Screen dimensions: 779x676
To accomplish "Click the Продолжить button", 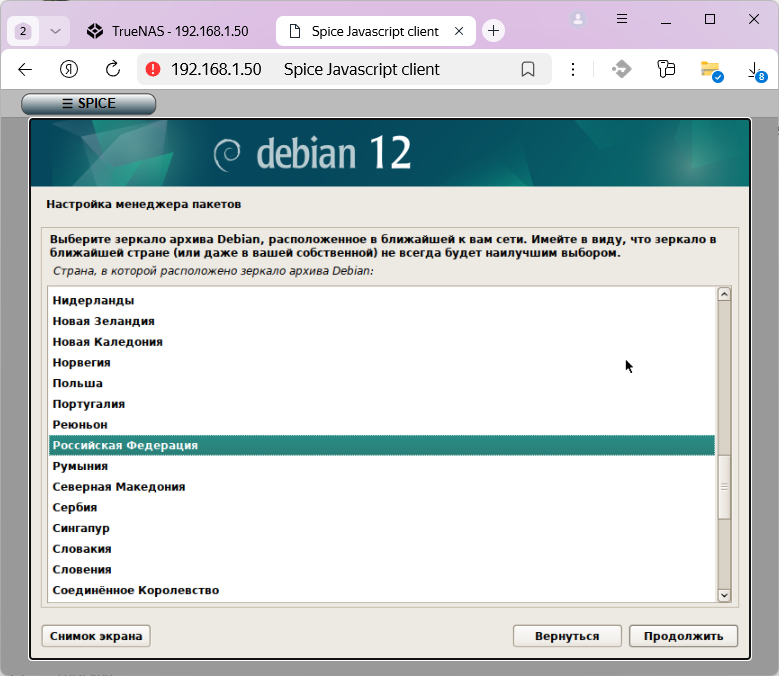I will (x=683, y=636).
